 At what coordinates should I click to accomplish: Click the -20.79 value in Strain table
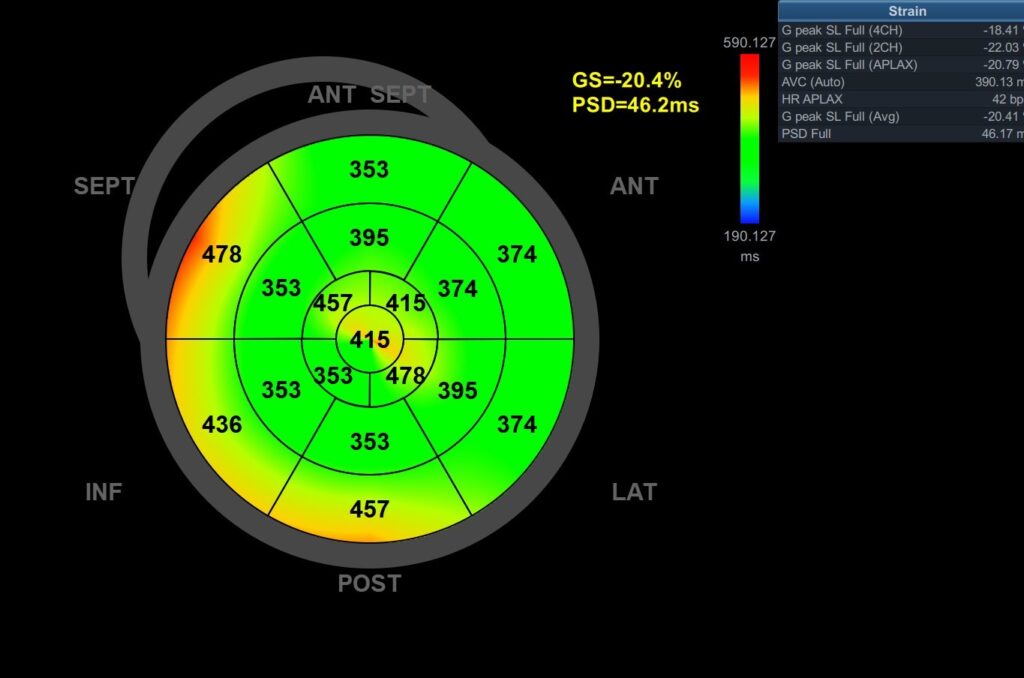(x=1001, y=65)
